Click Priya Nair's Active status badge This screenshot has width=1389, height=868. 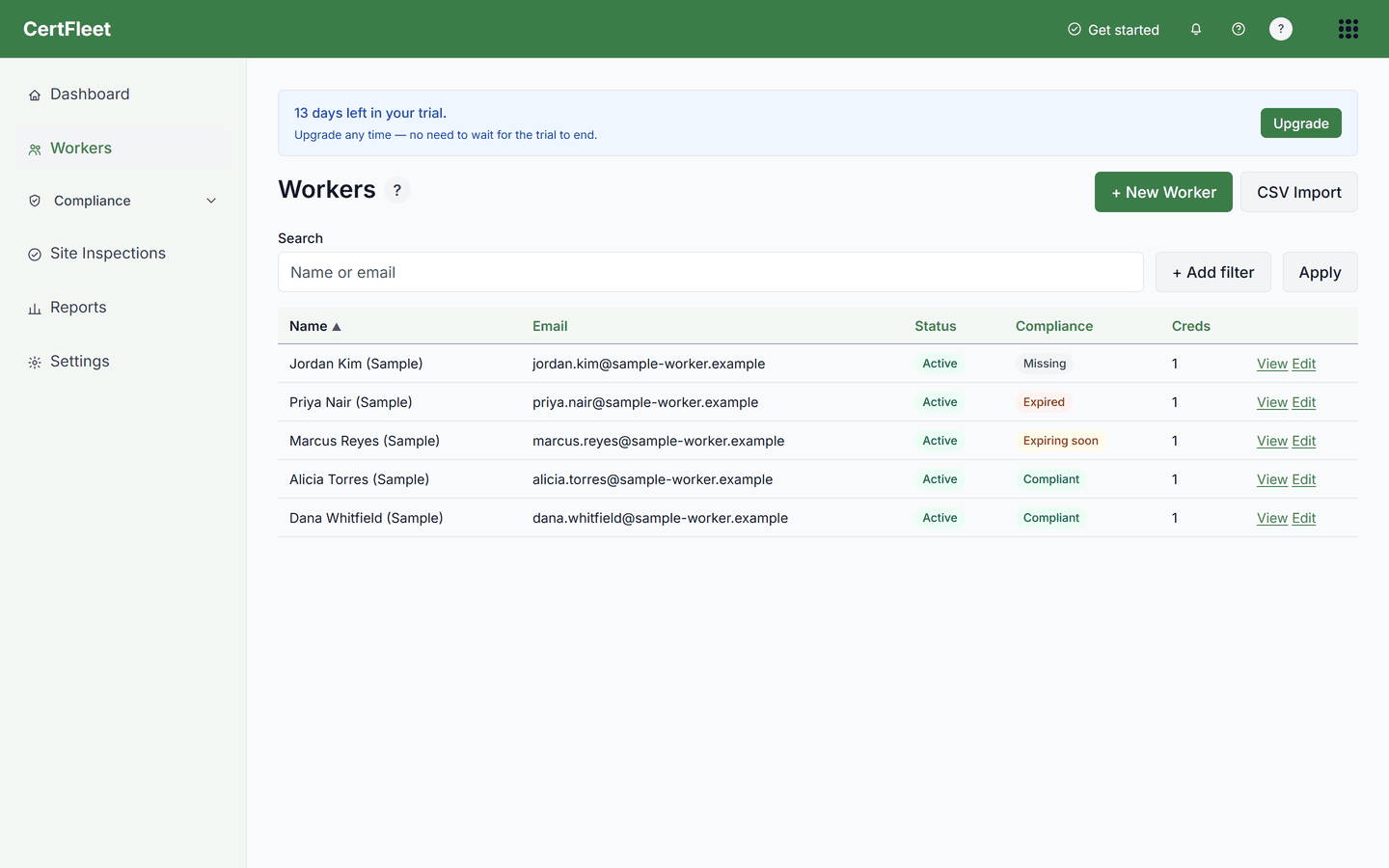point(940,402)
